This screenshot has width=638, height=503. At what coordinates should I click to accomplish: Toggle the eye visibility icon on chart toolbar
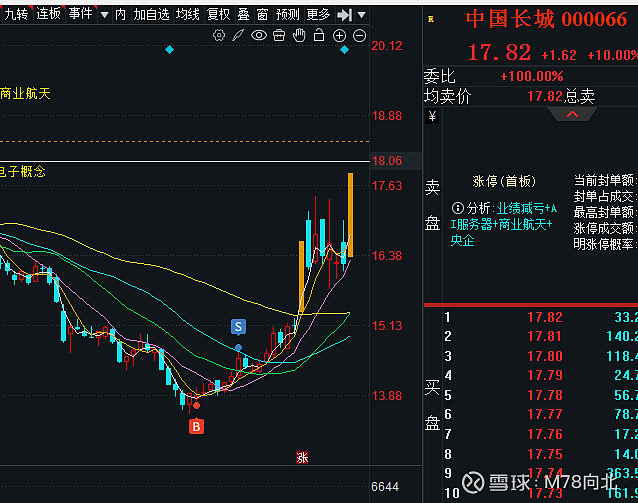point(259,36)
